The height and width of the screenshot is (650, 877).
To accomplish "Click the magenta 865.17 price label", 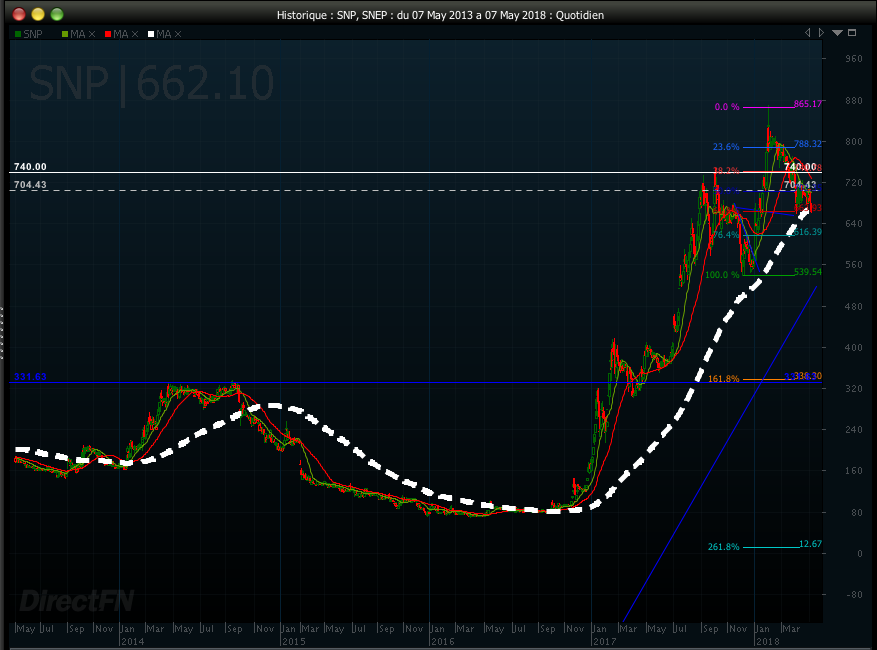I will [x=808, y=103].
